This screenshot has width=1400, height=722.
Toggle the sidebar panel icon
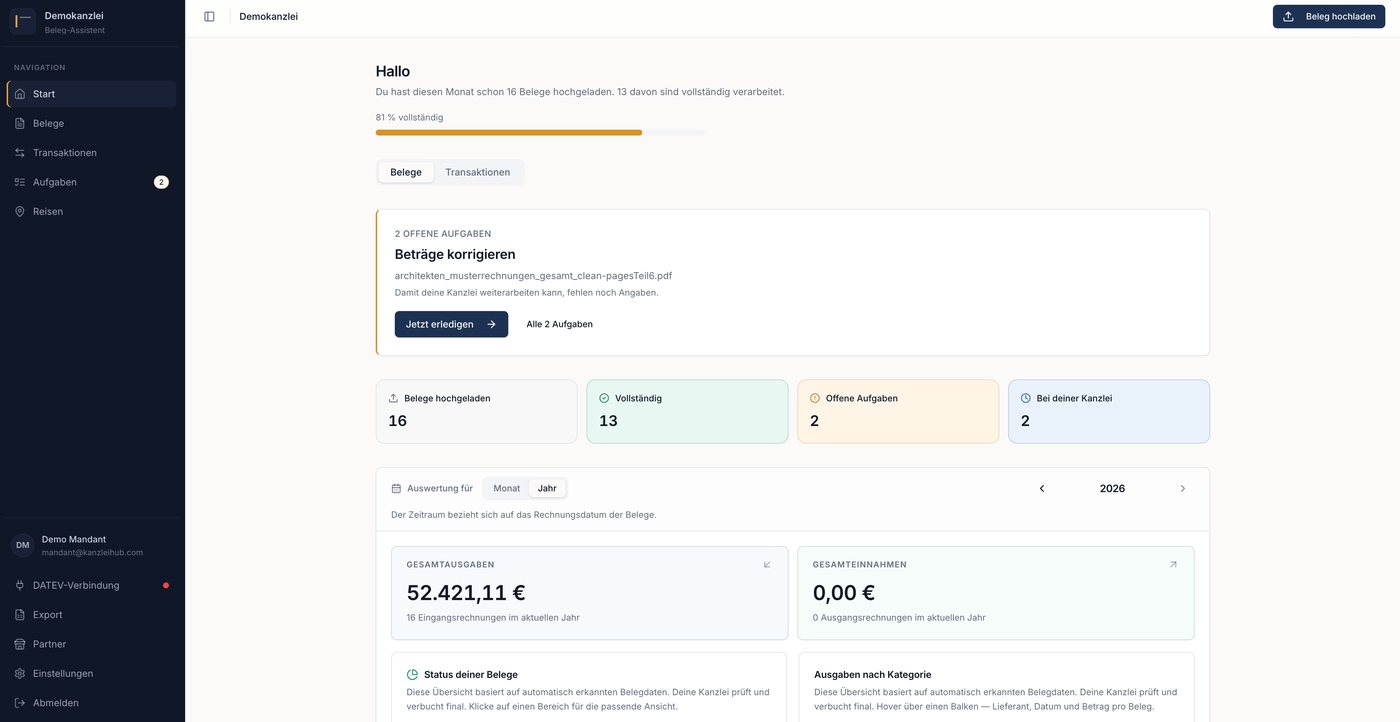209,16
